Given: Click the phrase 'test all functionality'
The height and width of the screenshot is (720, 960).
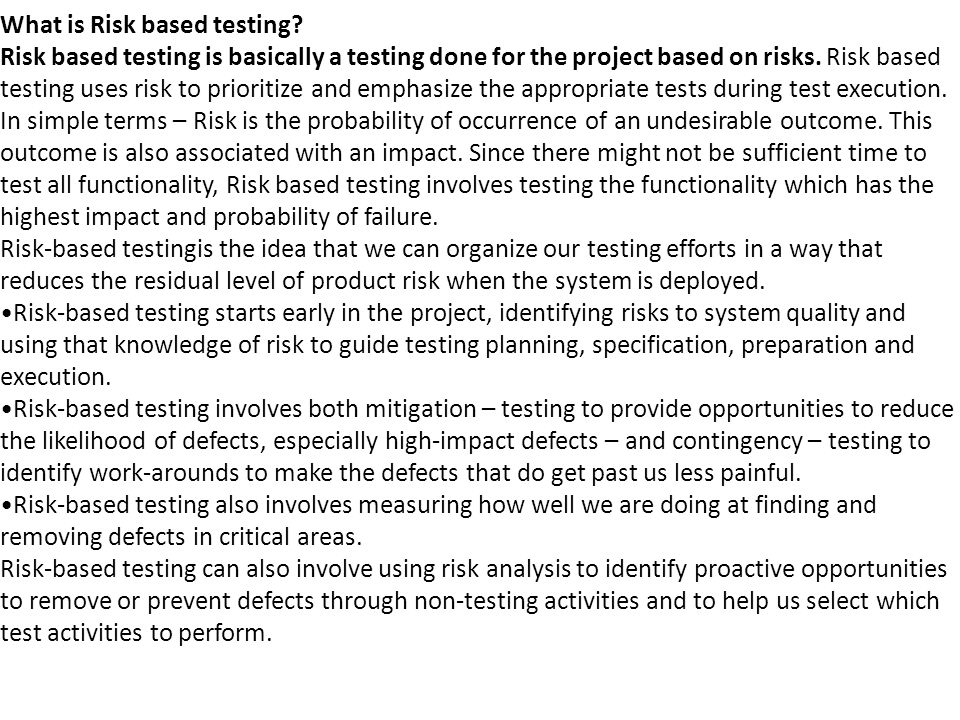Looking at the screenshot, I should click(109, 185).
